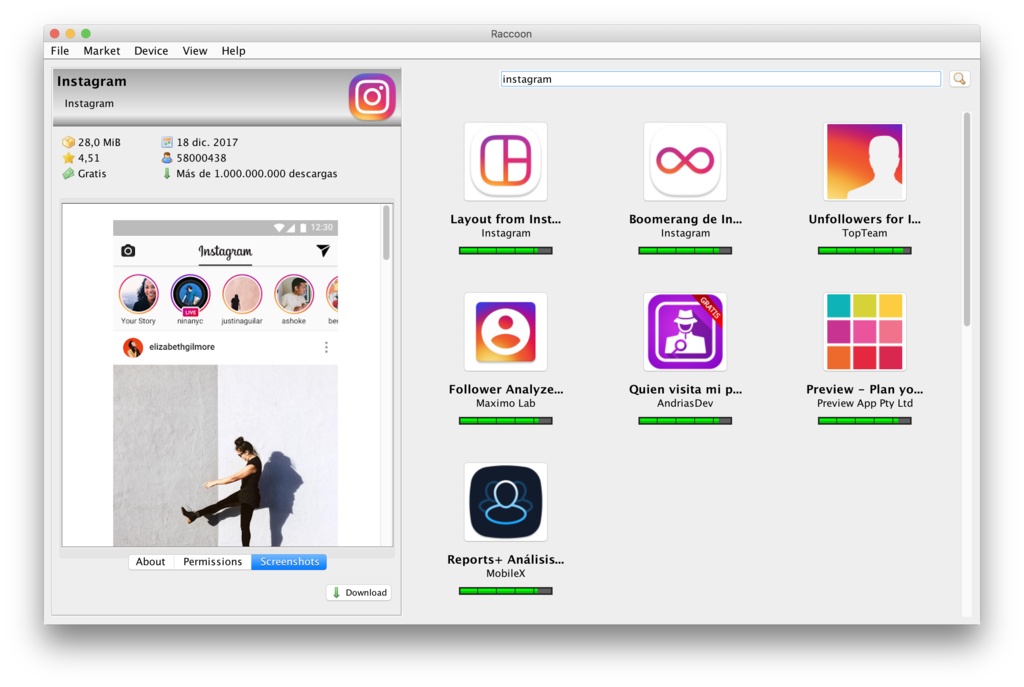Click the magnifier search button

(959, 79)
